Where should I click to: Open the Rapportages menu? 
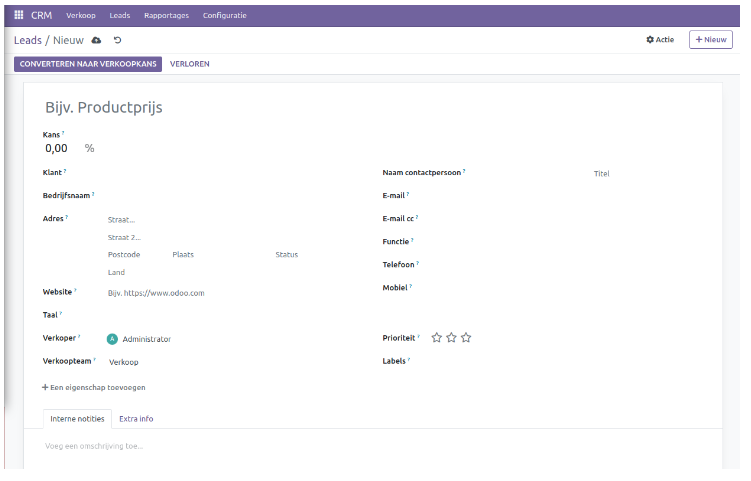[x=166, y=16]
